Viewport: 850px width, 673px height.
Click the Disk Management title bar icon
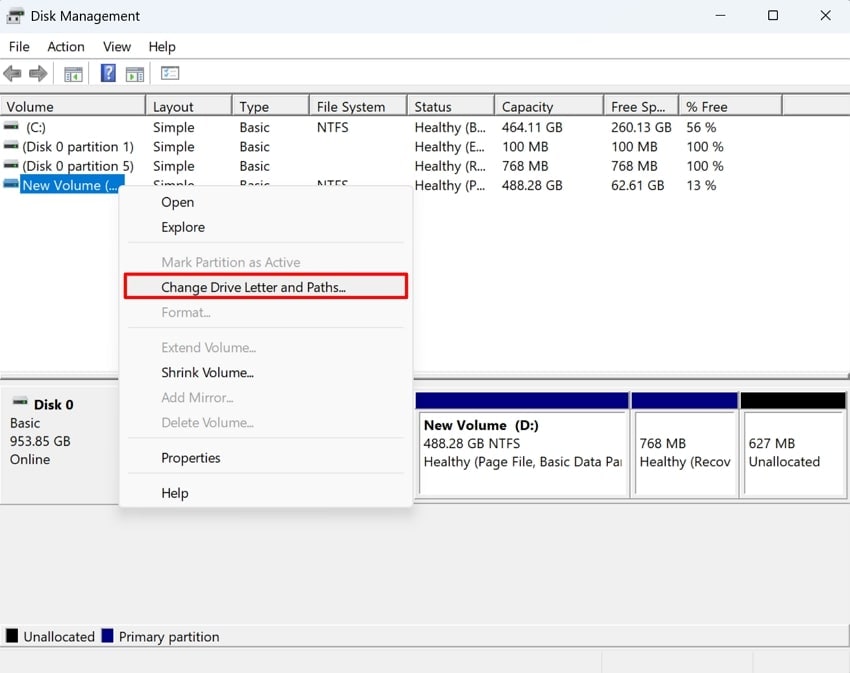coord(15,16)
